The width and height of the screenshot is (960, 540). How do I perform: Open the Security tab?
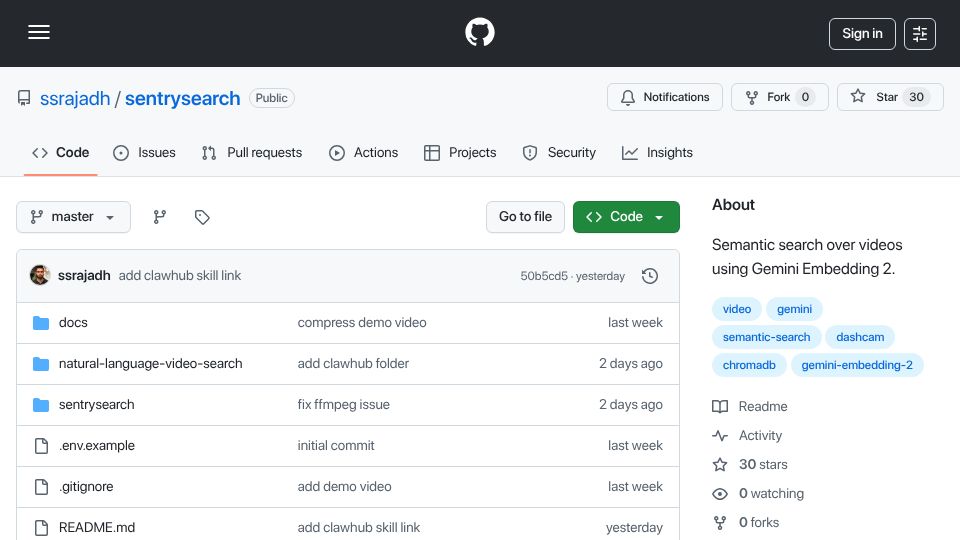(559, 152)
